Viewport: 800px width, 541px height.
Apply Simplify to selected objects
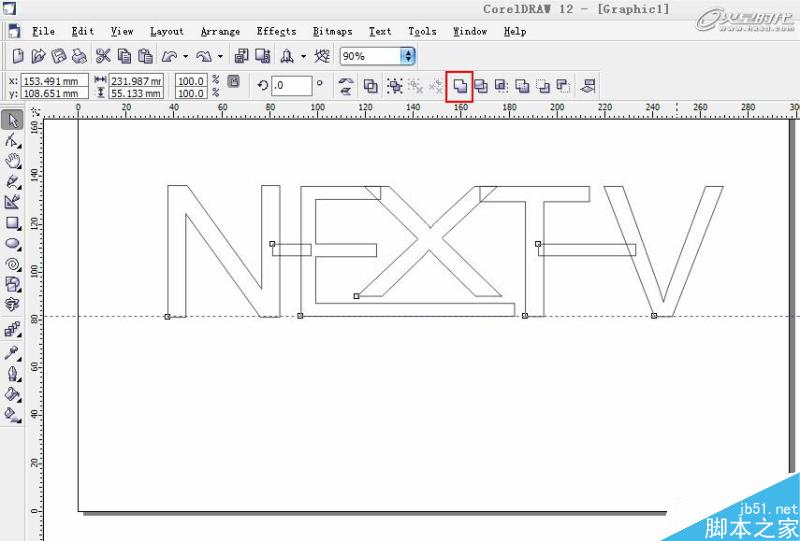[522, 86]
